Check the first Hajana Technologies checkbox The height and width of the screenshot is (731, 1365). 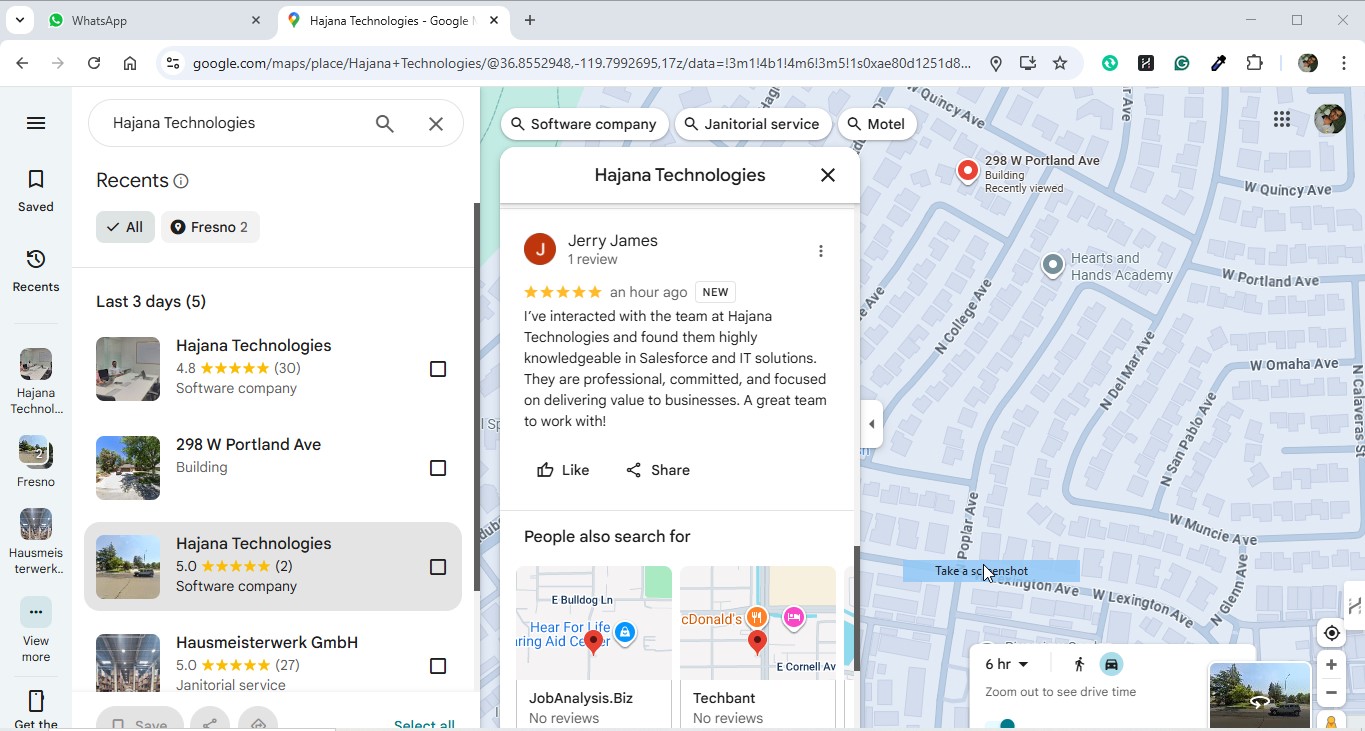tap(438, 369)
